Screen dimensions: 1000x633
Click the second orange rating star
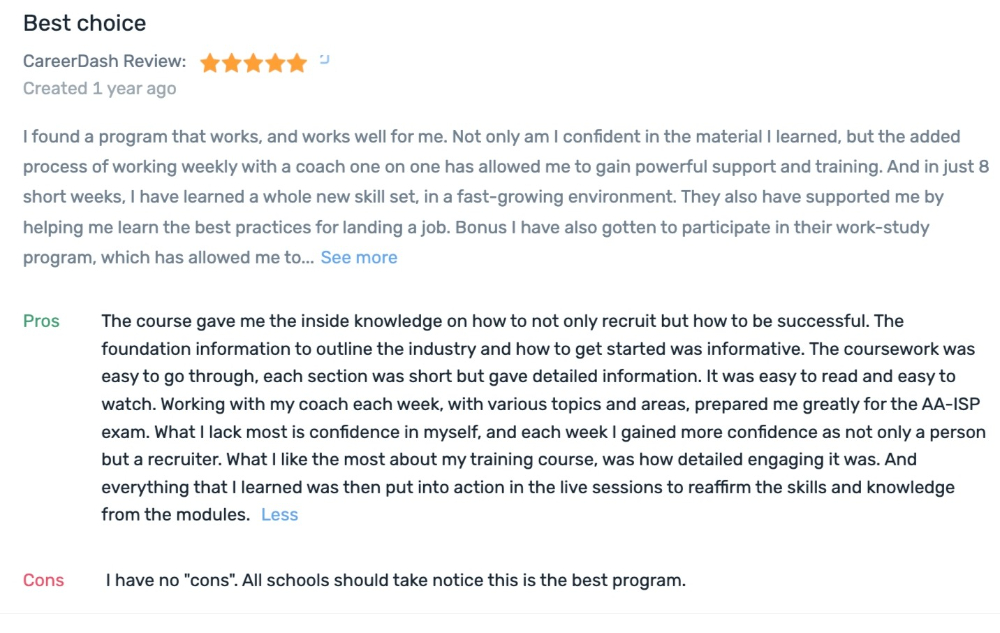232,62
